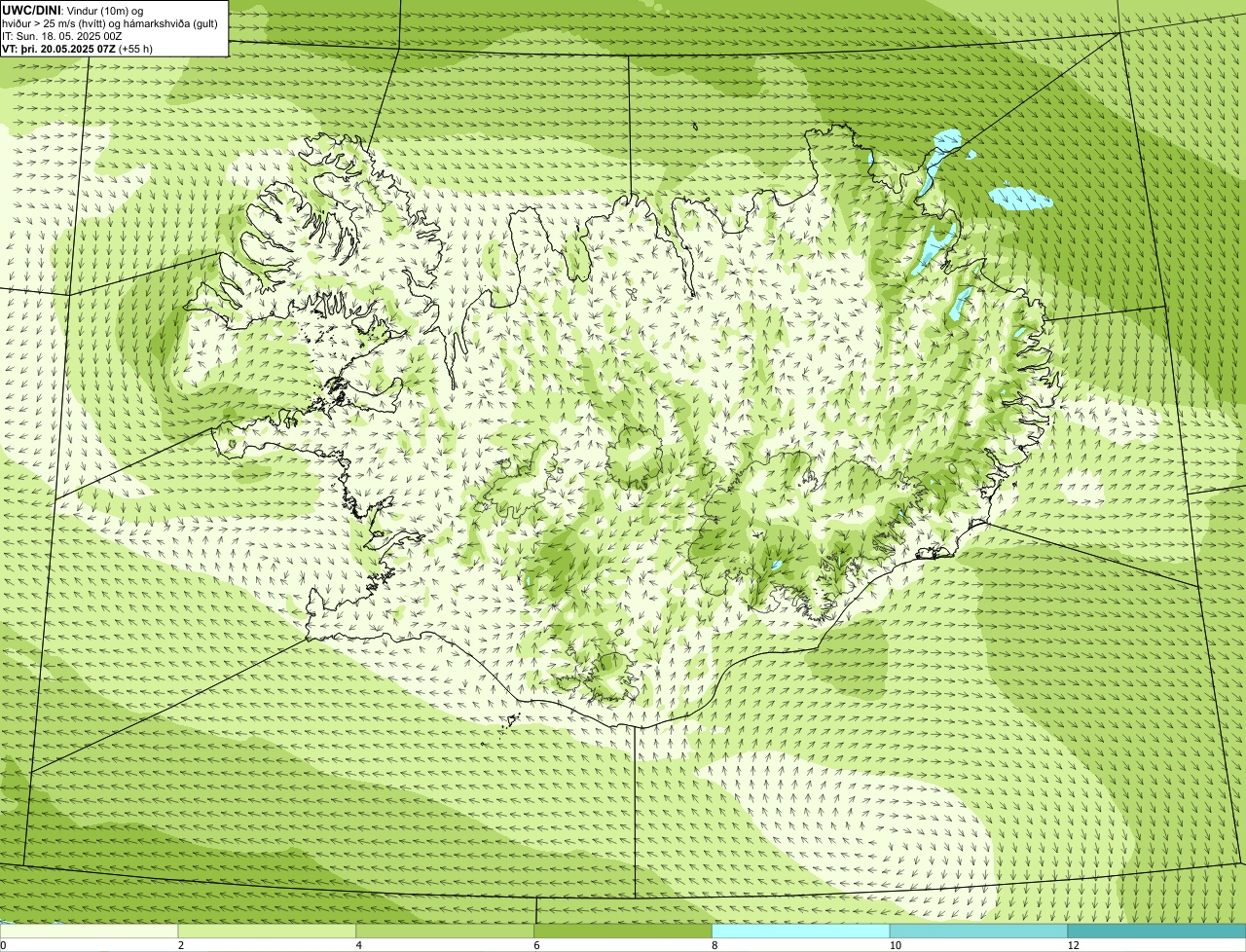Click the legend scale label "0"
This screenshot has width=1246, height=952.
click(3, 945)
